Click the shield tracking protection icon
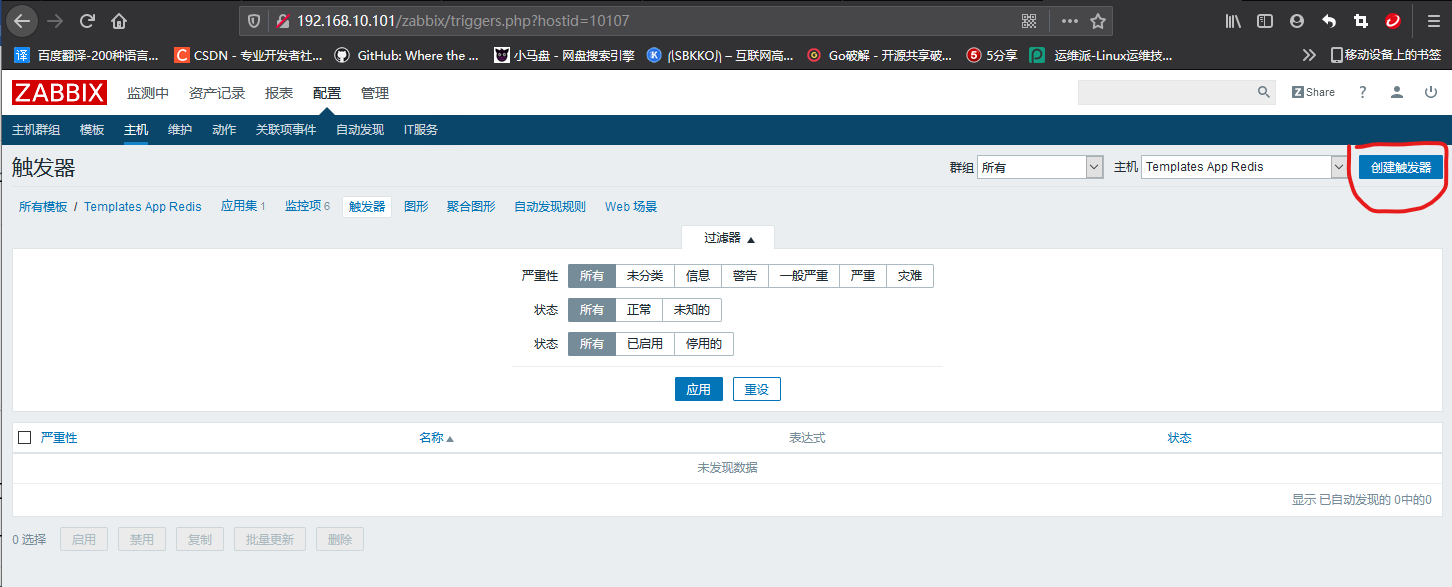Viewport: 1452px width, 587px height. 254,20
